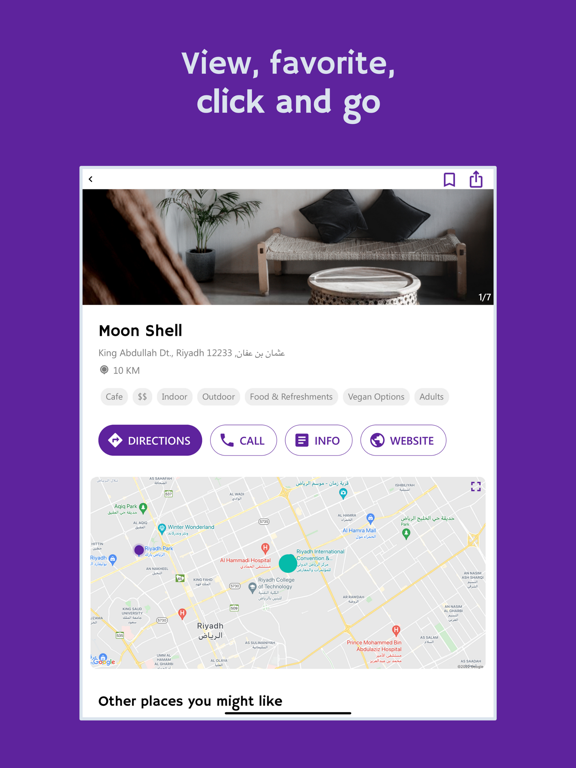Screen dimensions: 576x768
Task: Visit the WEBSITE button
Action: [x=403, y=440]
